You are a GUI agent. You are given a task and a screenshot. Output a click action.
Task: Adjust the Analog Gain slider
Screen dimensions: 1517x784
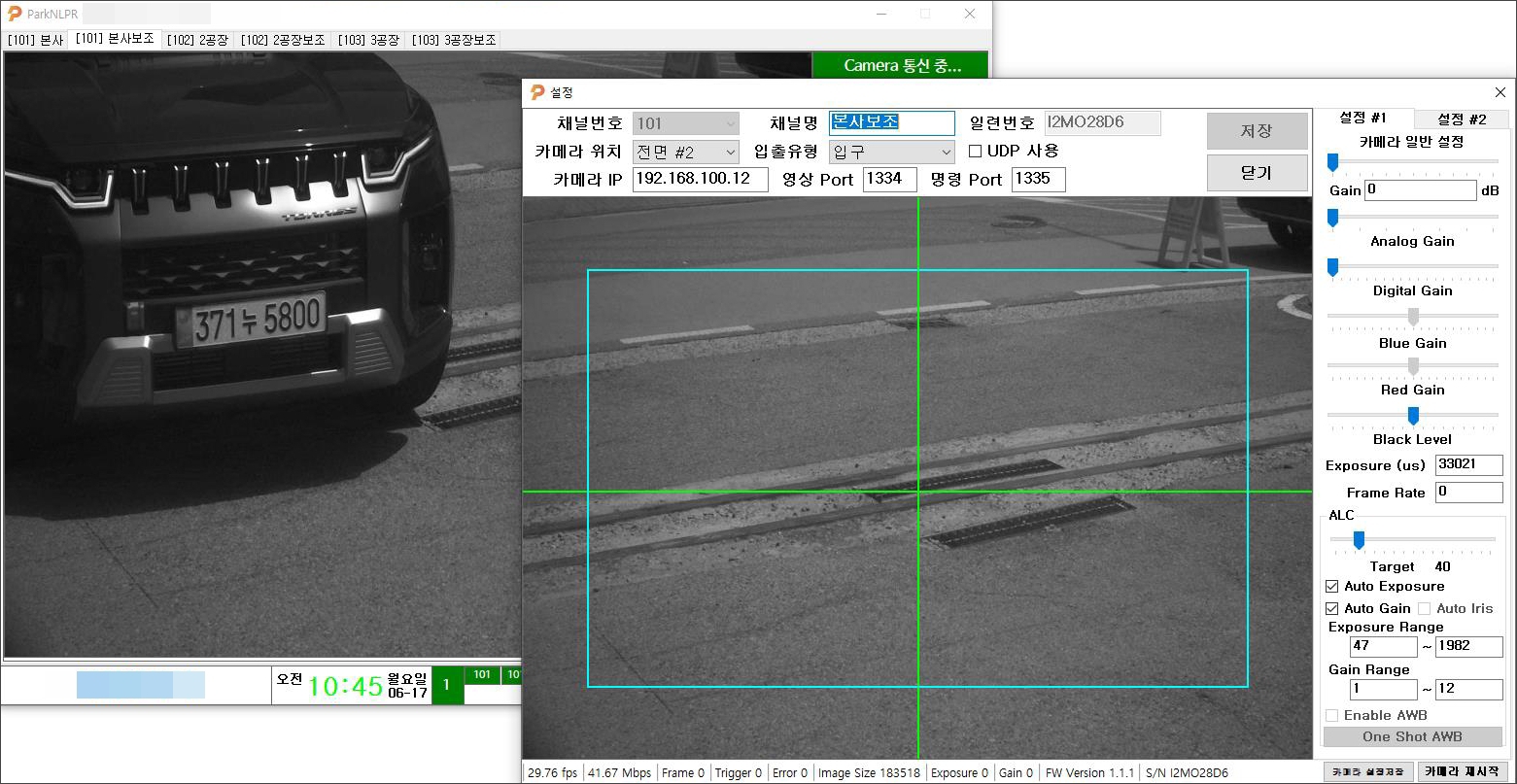[x=1413, y=219]
